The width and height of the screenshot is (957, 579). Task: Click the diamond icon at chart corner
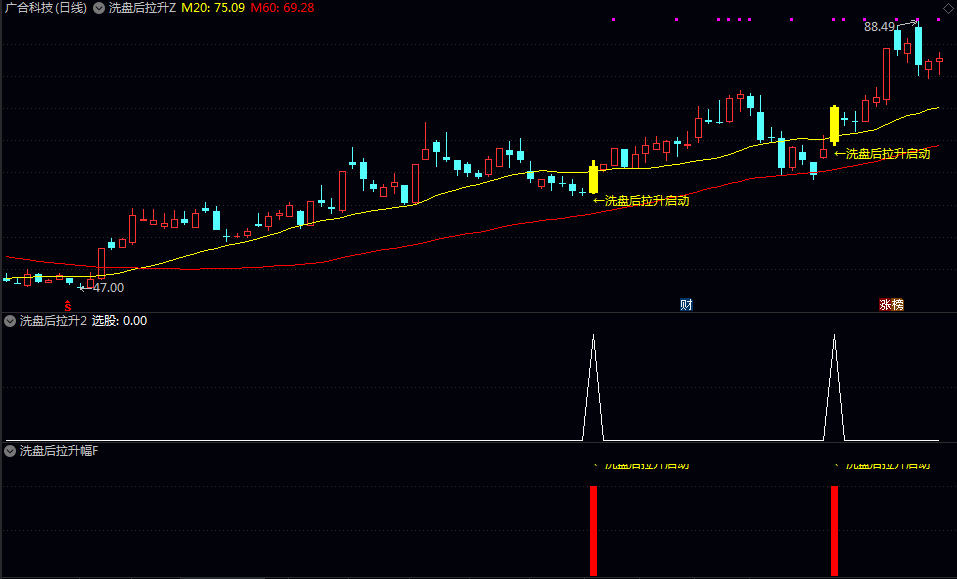948,8
